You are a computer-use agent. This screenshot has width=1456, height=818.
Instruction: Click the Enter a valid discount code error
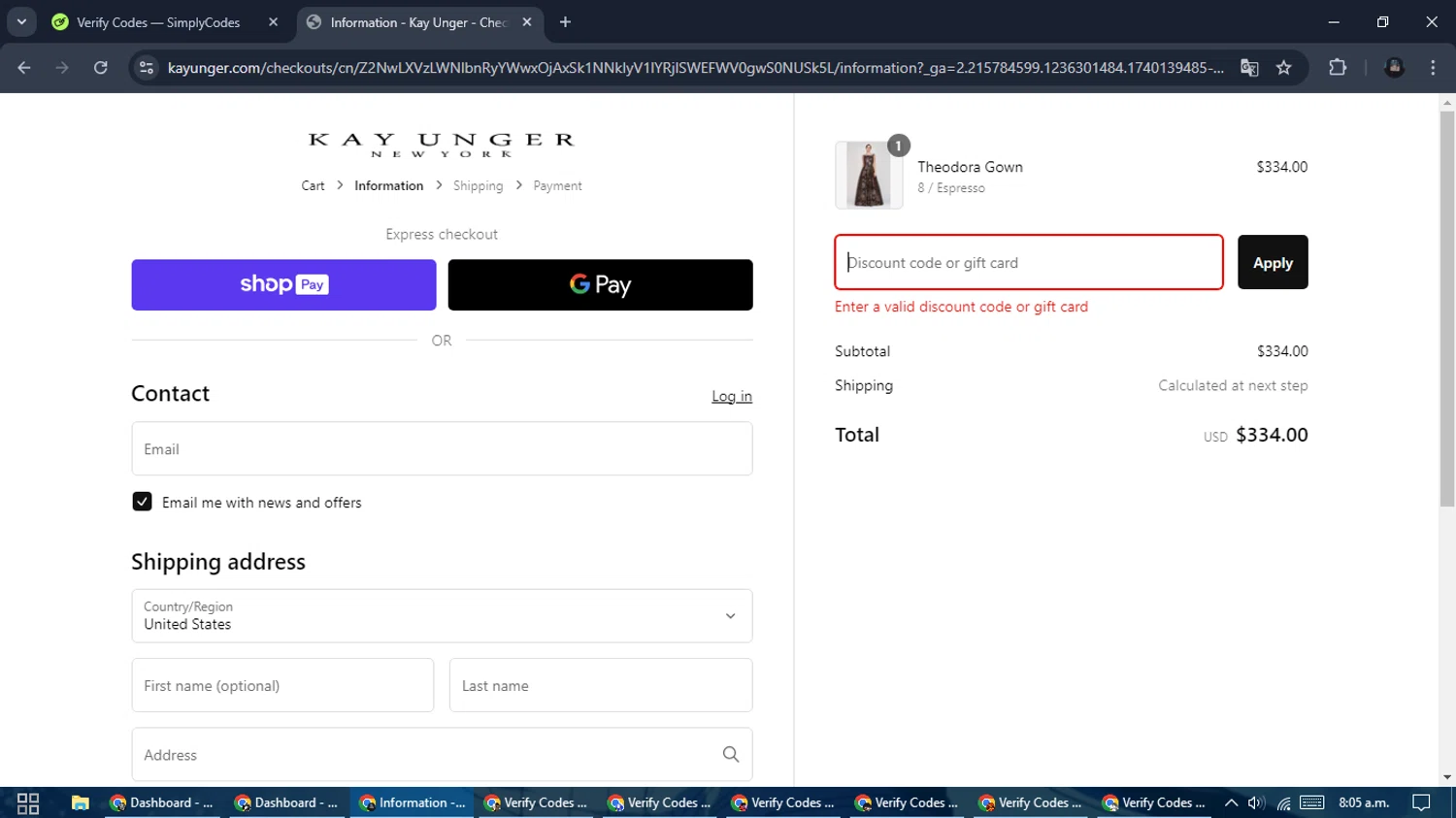[961, 307]
